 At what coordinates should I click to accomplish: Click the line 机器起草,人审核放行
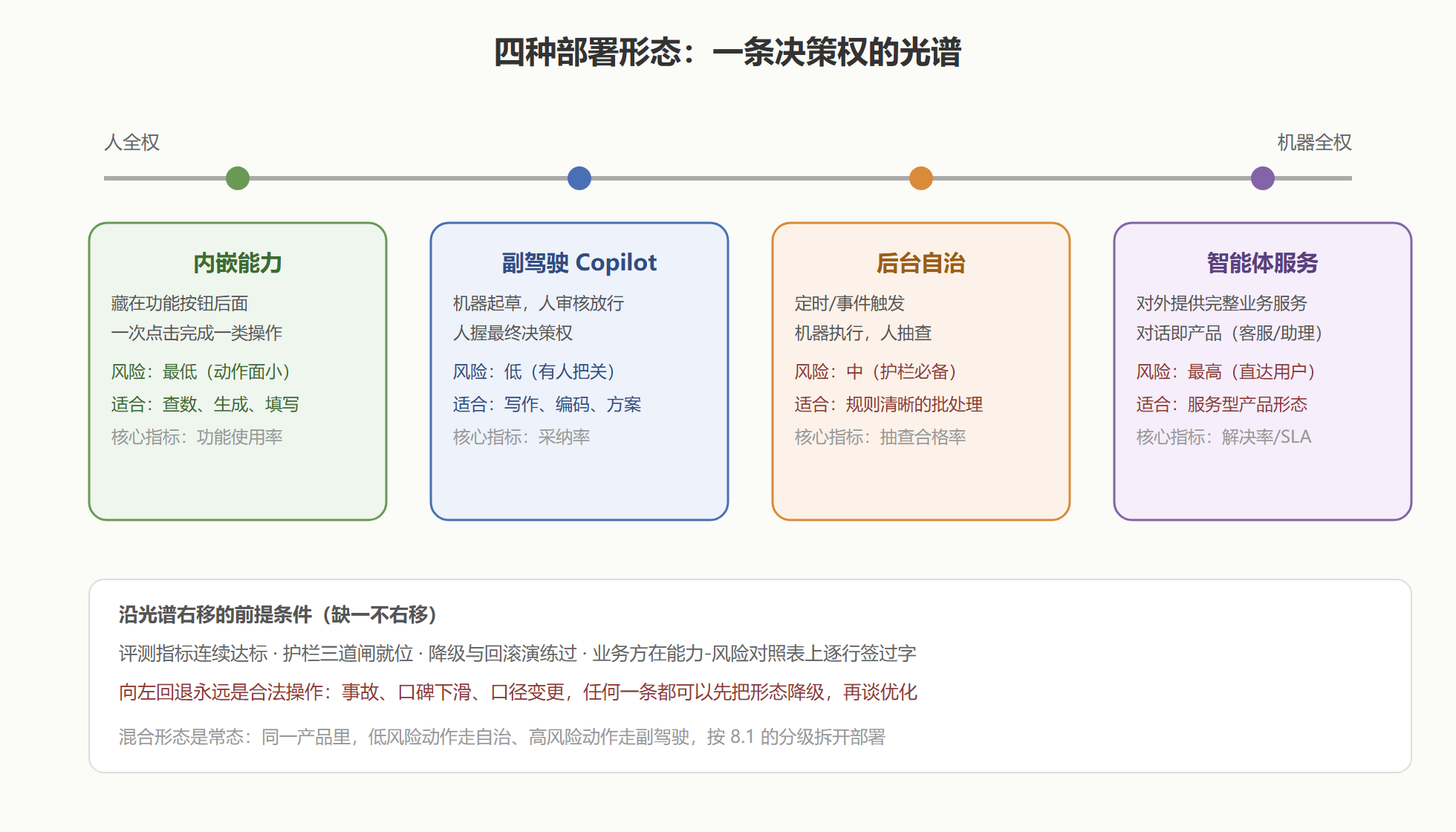(x=539, y=303)
